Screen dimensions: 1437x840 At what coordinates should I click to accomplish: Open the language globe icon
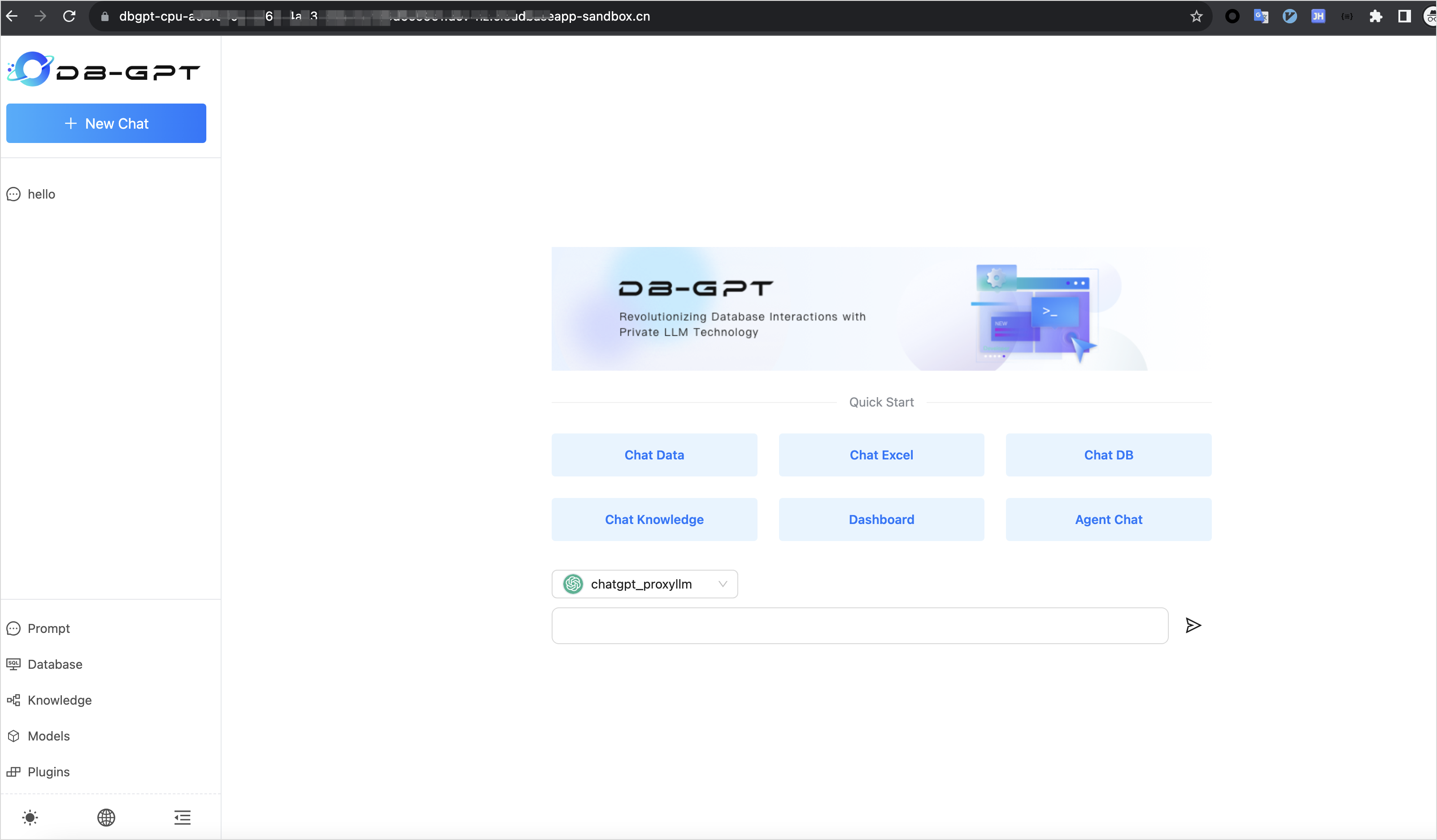pyautogui.click(x=106, y=817)
